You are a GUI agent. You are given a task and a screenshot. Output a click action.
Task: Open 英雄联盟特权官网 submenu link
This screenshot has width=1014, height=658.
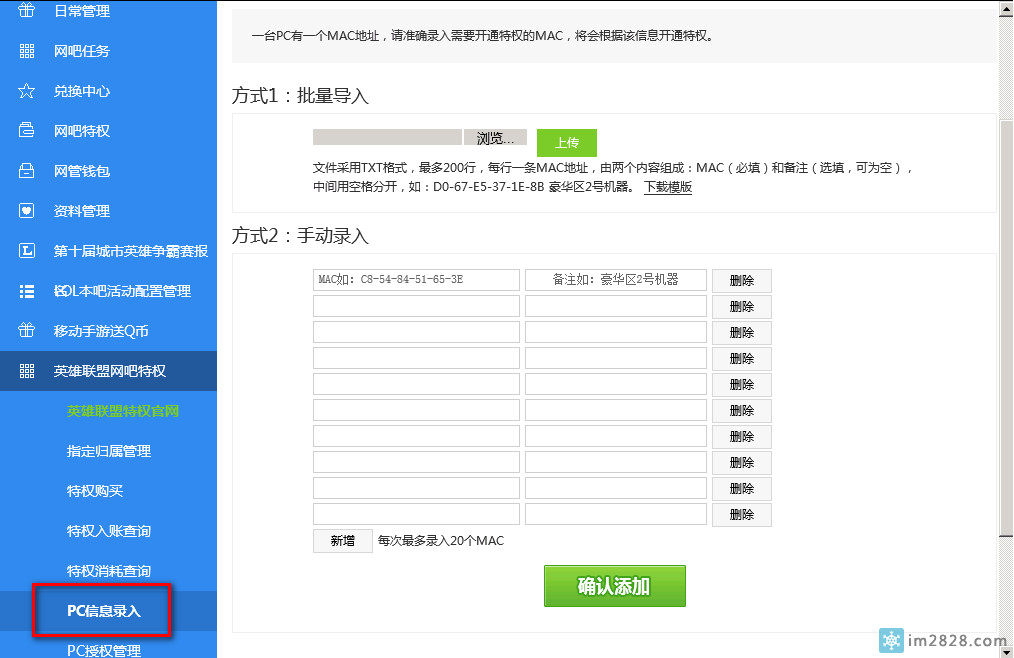pos(122,411)
